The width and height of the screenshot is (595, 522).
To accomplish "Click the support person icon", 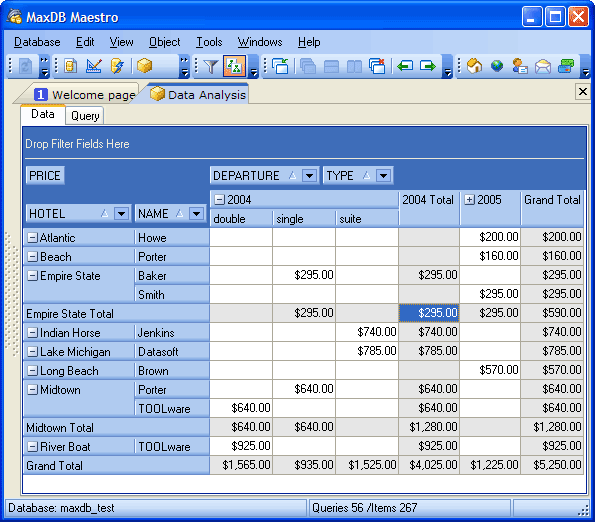I will (520, 66).
